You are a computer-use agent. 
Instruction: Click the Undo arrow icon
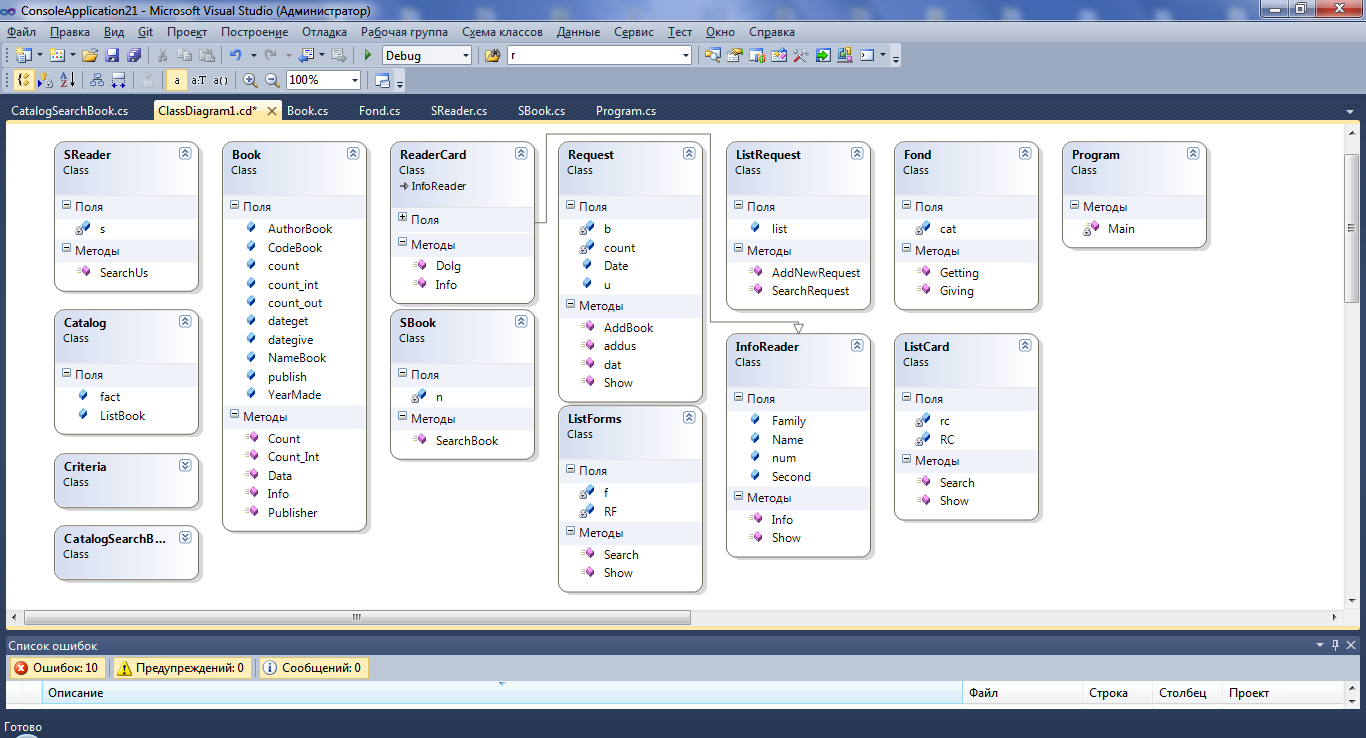tap(235, 56)
